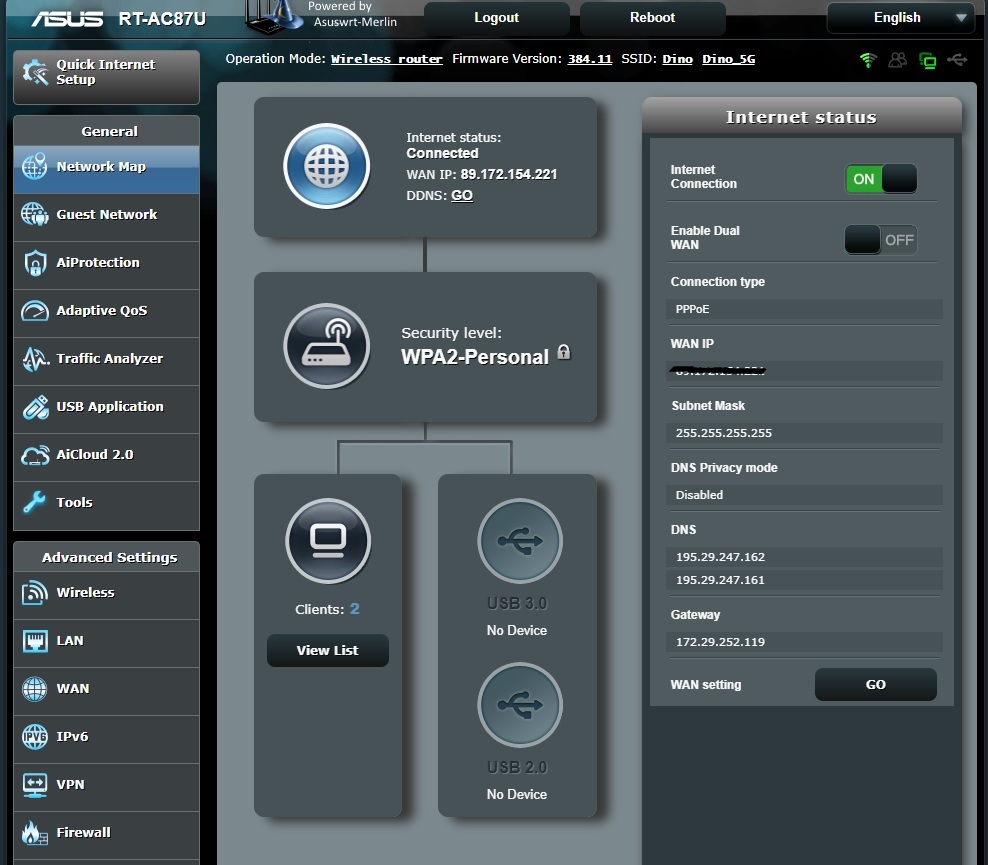Open the English language dropdown
Viewport: 988px width, 865px height.
(x=900, y=18)
